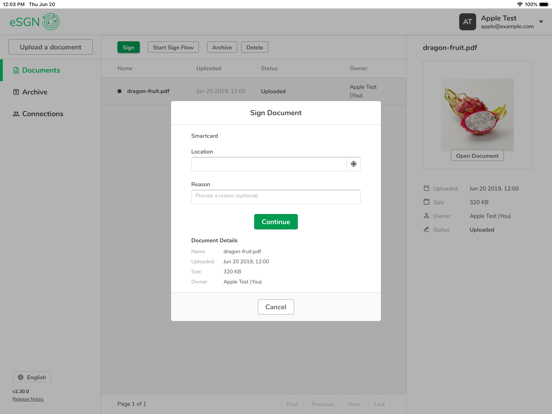
Task: Click dragon-fruit.pdf file name in list
Action: point(148,91)
